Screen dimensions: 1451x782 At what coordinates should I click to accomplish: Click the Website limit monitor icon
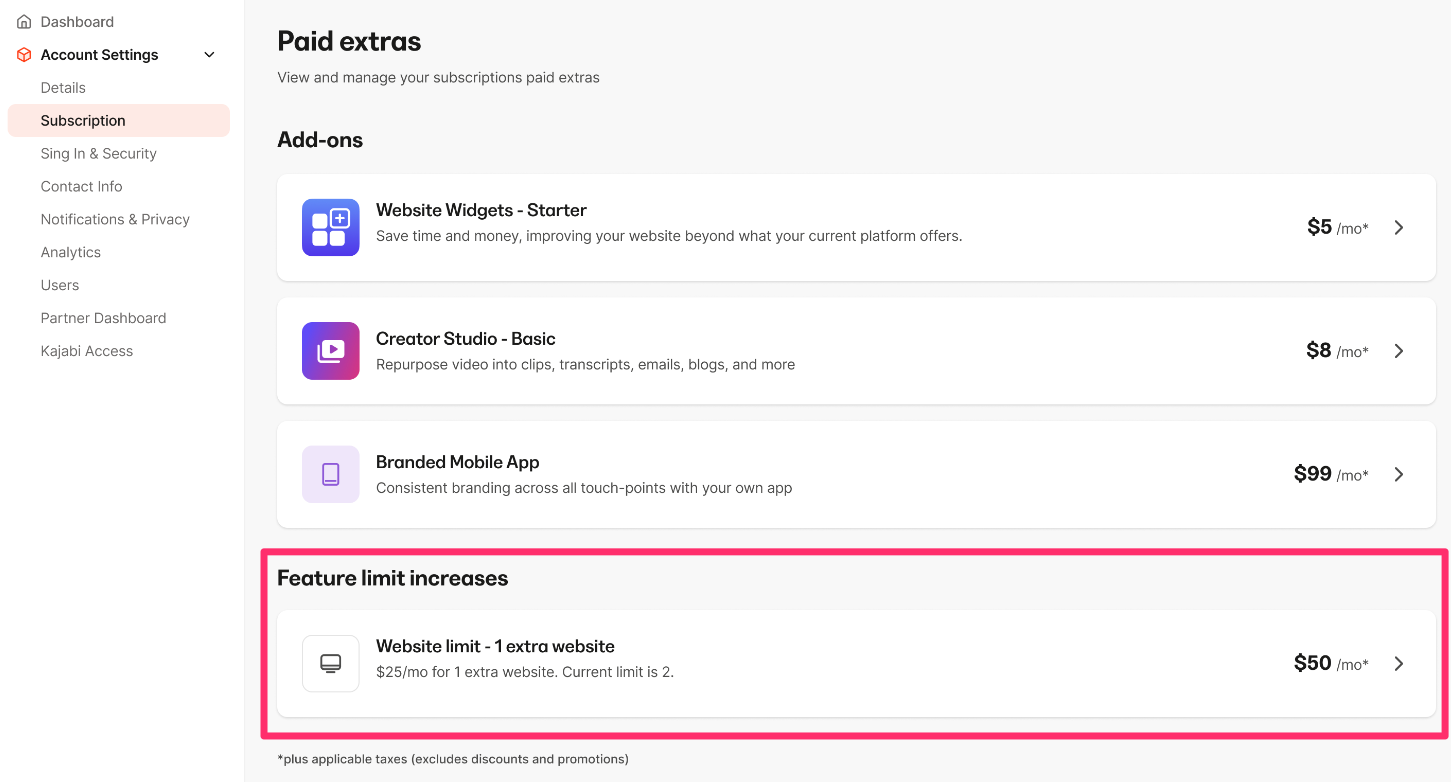pos(330,663)
